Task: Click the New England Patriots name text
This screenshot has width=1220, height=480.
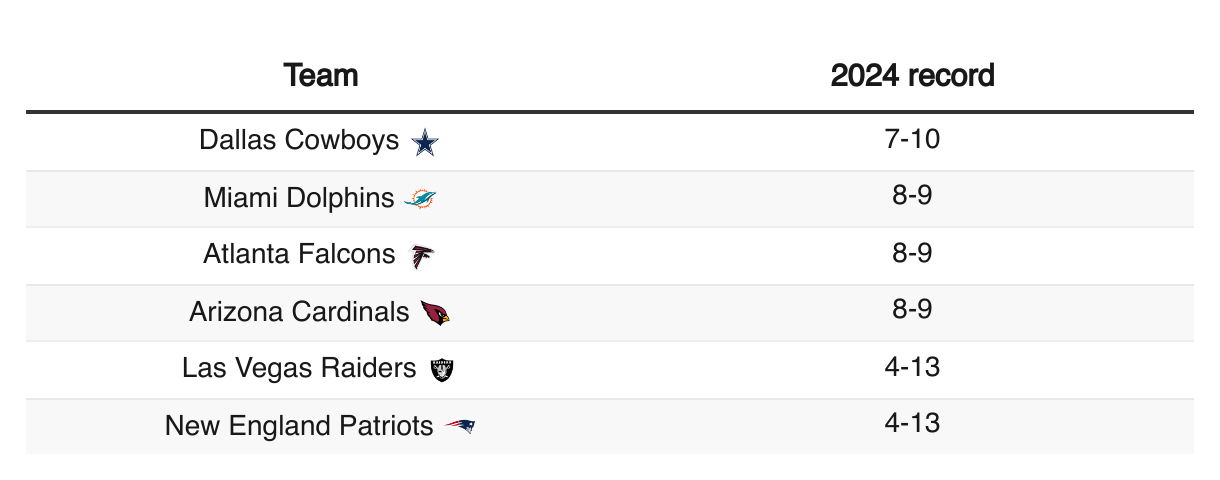Action: [299, 426]
